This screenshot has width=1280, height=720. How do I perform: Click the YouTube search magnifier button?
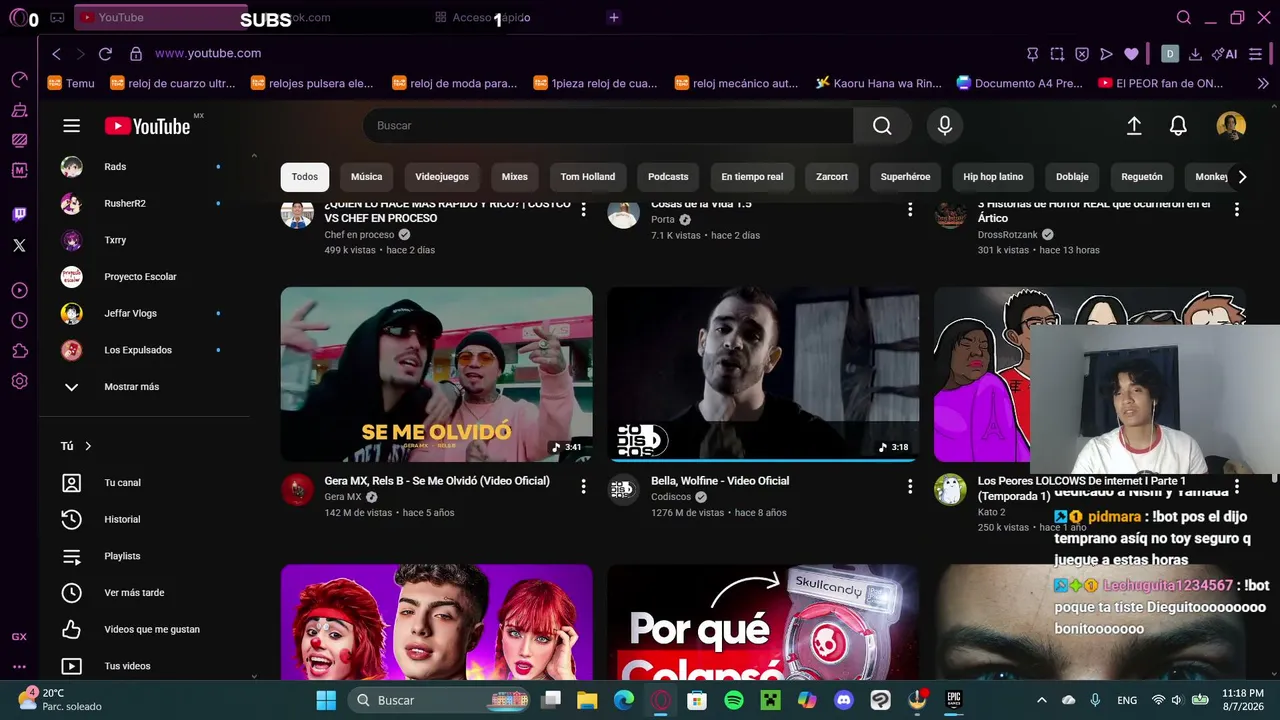coord(882,126)
